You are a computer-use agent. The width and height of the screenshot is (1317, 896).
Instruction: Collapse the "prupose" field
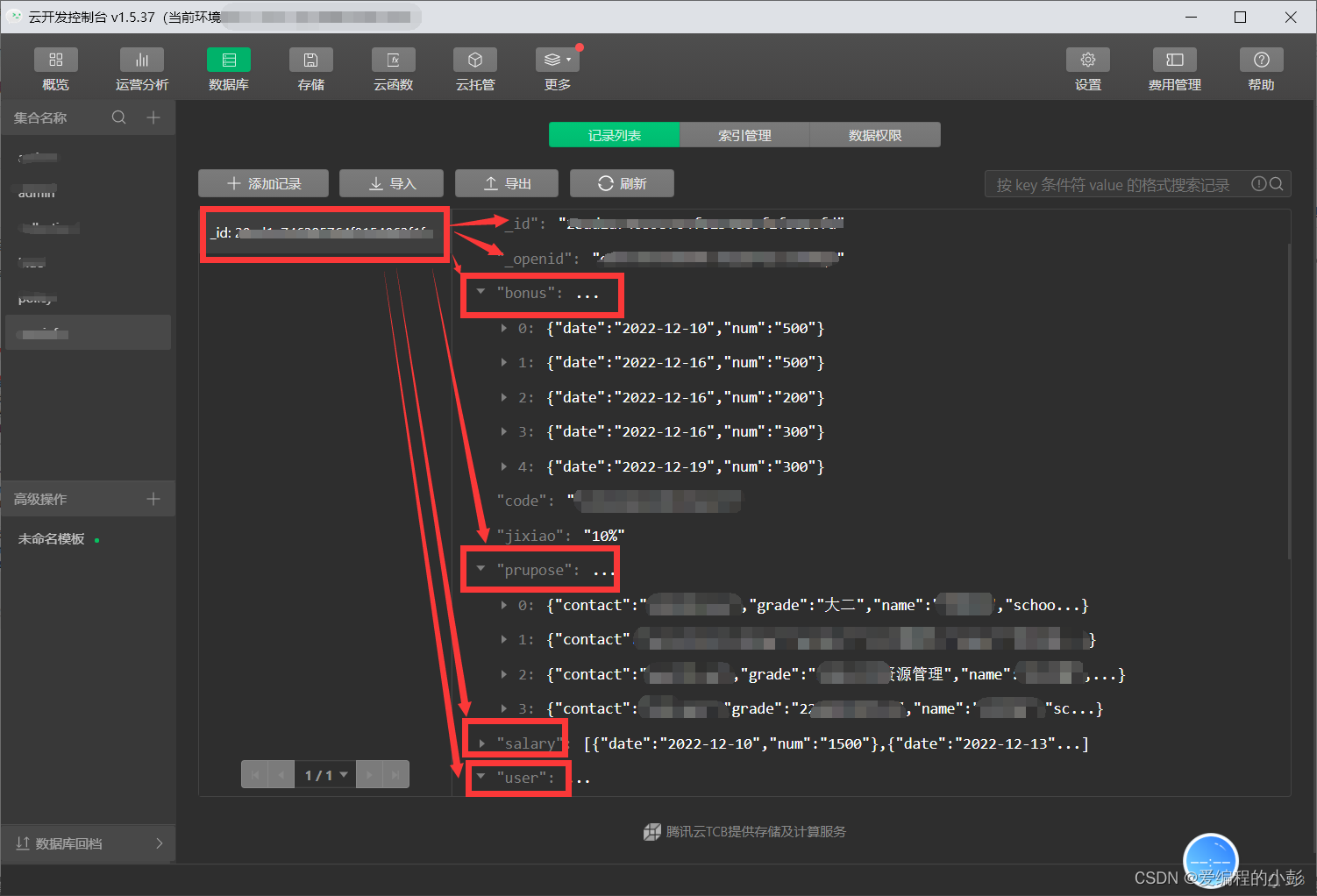pyautogui.click(x=481, y=568)
